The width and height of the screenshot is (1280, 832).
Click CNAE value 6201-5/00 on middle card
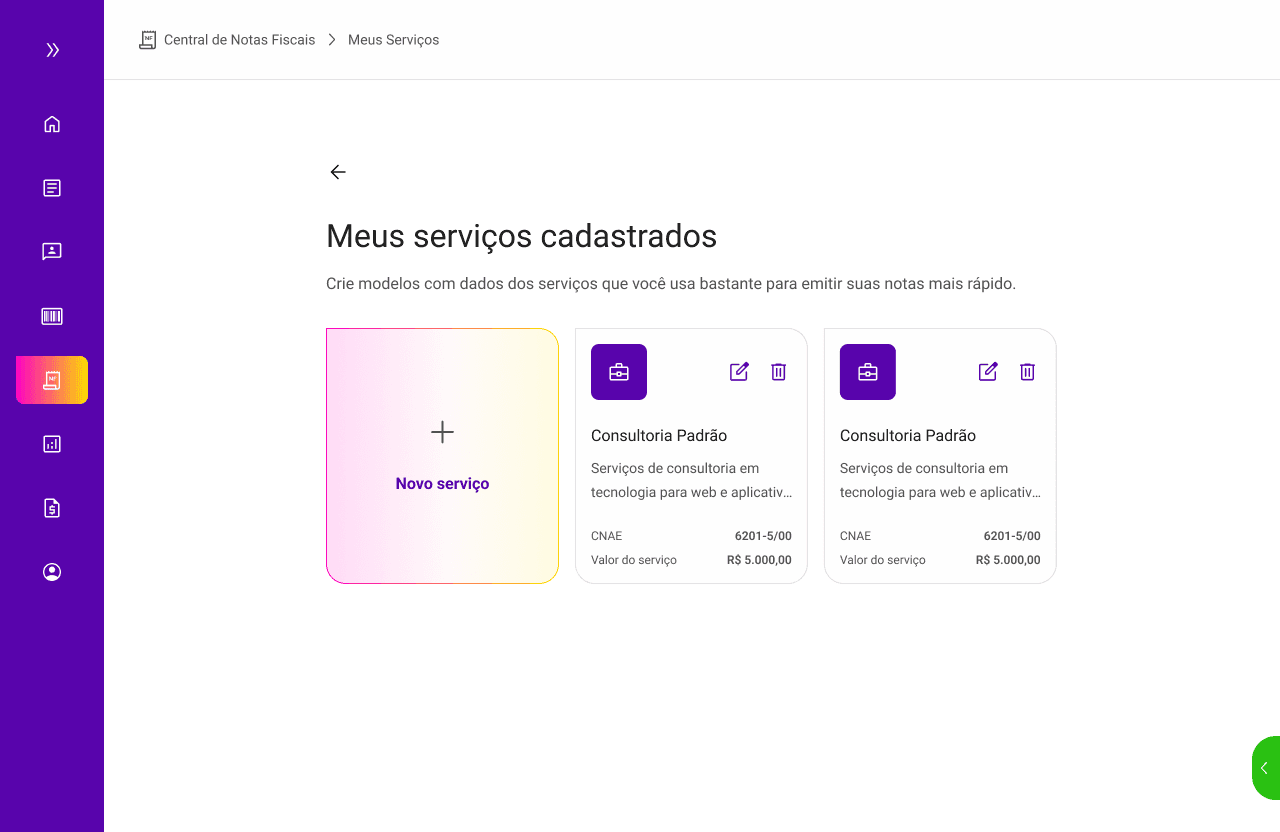click(763, 536)
